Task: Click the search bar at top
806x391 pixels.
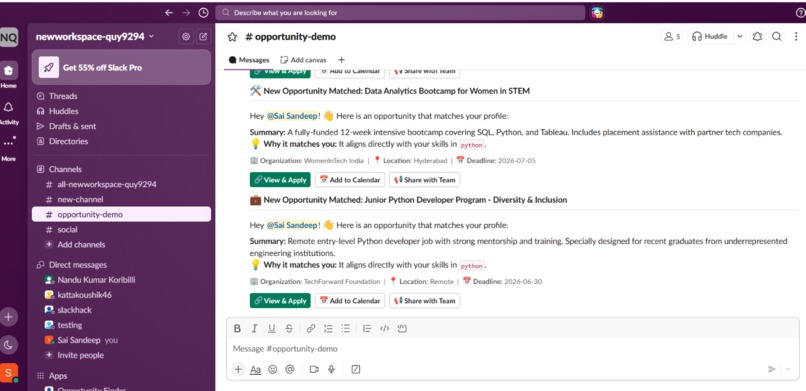Action: coord(400,13)
